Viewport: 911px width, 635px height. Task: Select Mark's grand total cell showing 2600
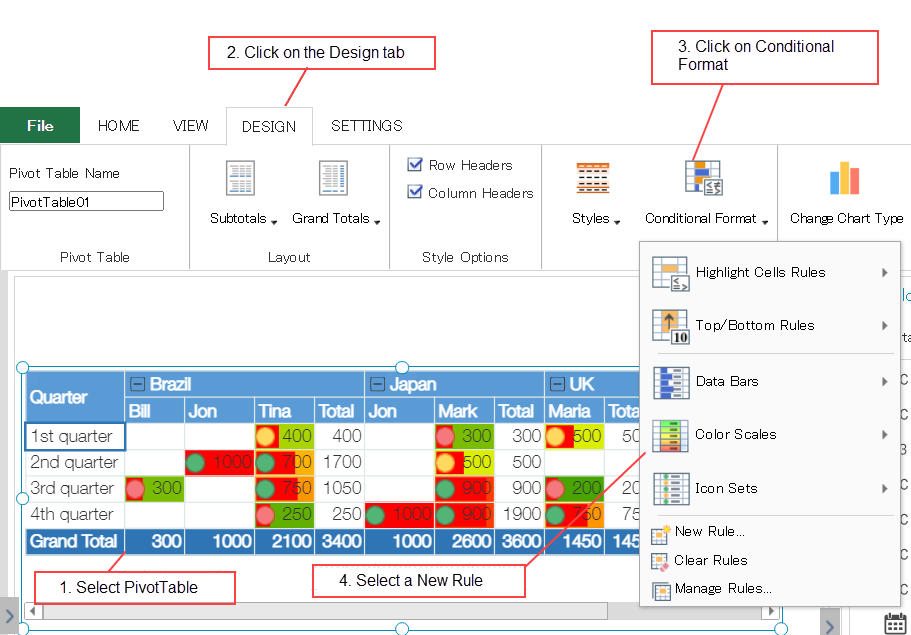[464, 541]
